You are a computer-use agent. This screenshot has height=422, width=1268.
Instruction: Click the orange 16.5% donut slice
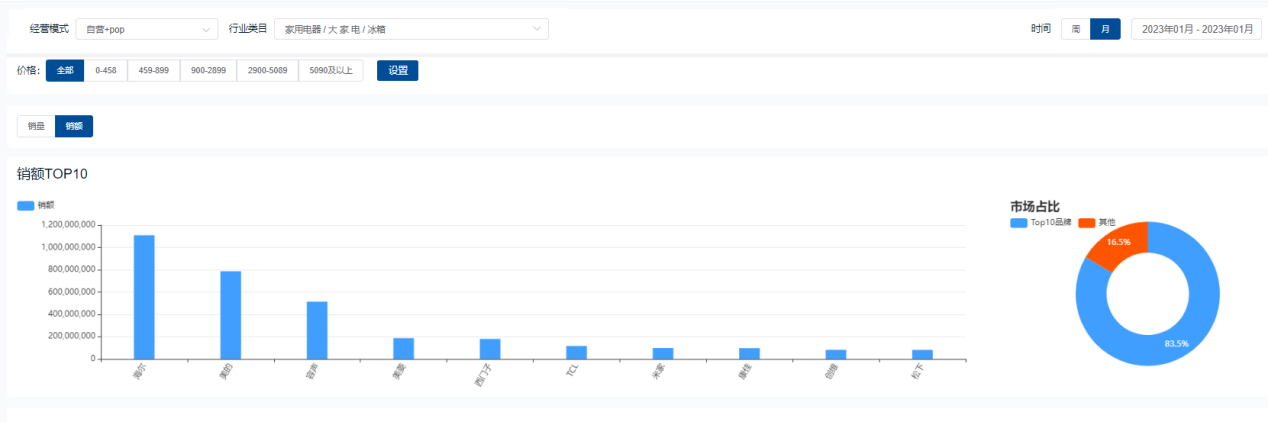click(1114, 242)
